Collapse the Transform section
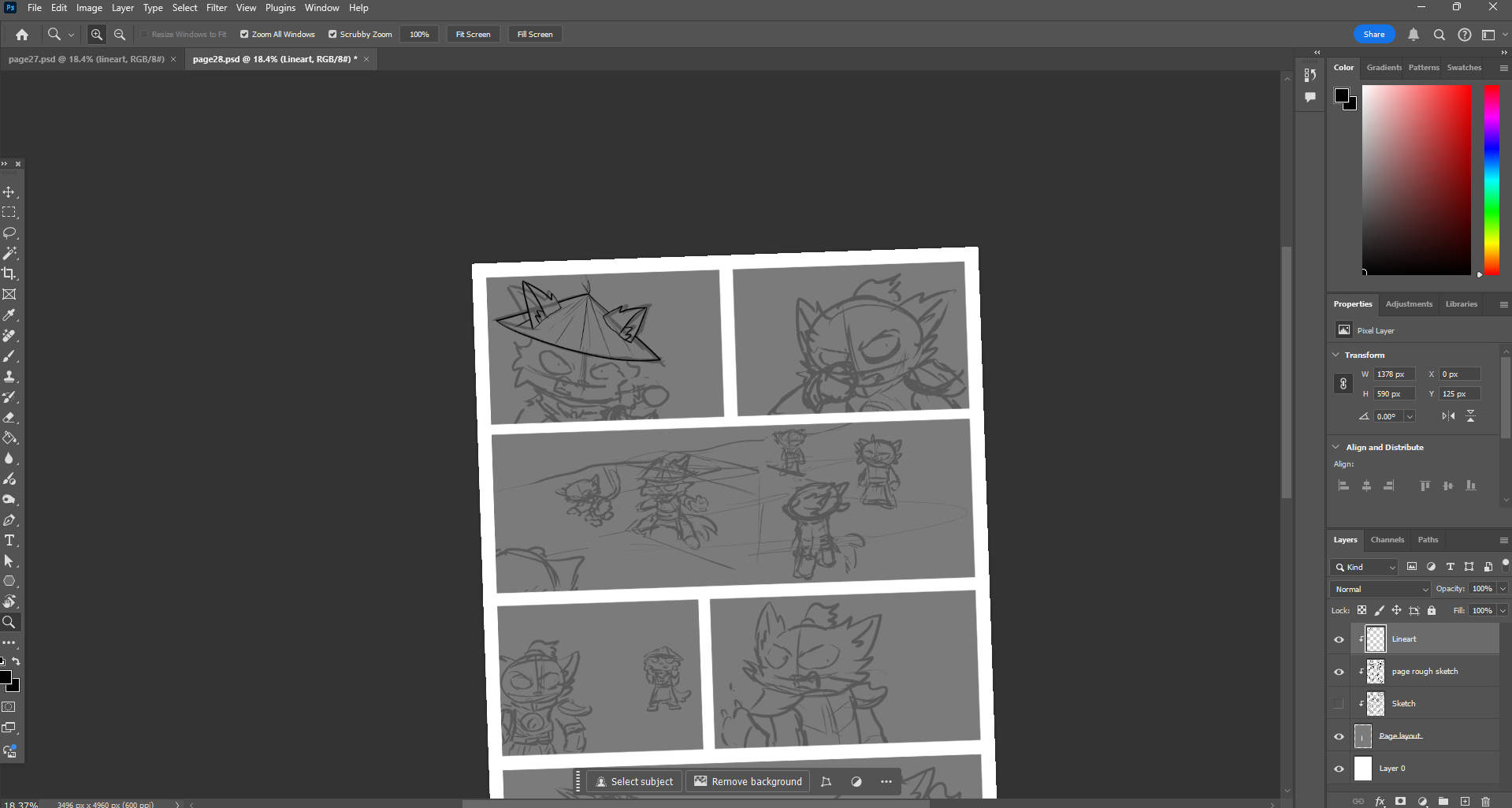The width and height of the screenshot is (1512, 808). [x=1336, y=355]
